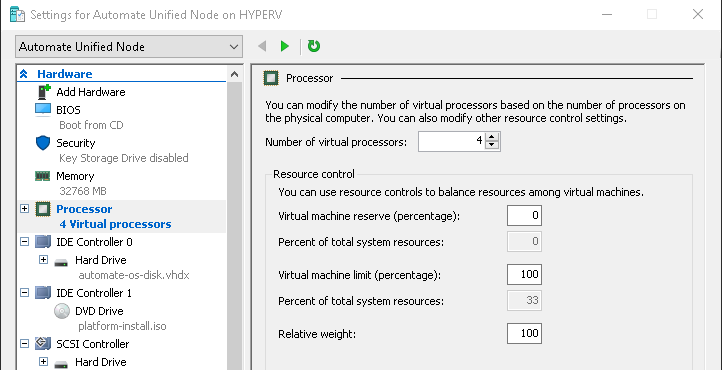The width and height of the screenshot is (722, 370).
Task: Collapse the IDE Controller 0 node
Action: 24,242
